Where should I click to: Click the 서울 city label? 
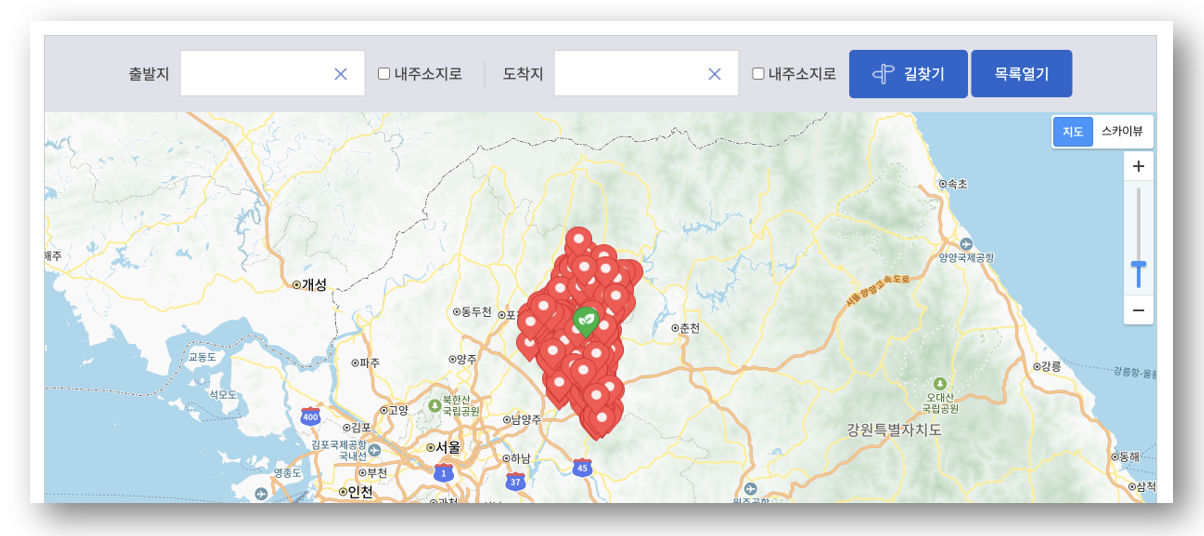pos(446,447)
